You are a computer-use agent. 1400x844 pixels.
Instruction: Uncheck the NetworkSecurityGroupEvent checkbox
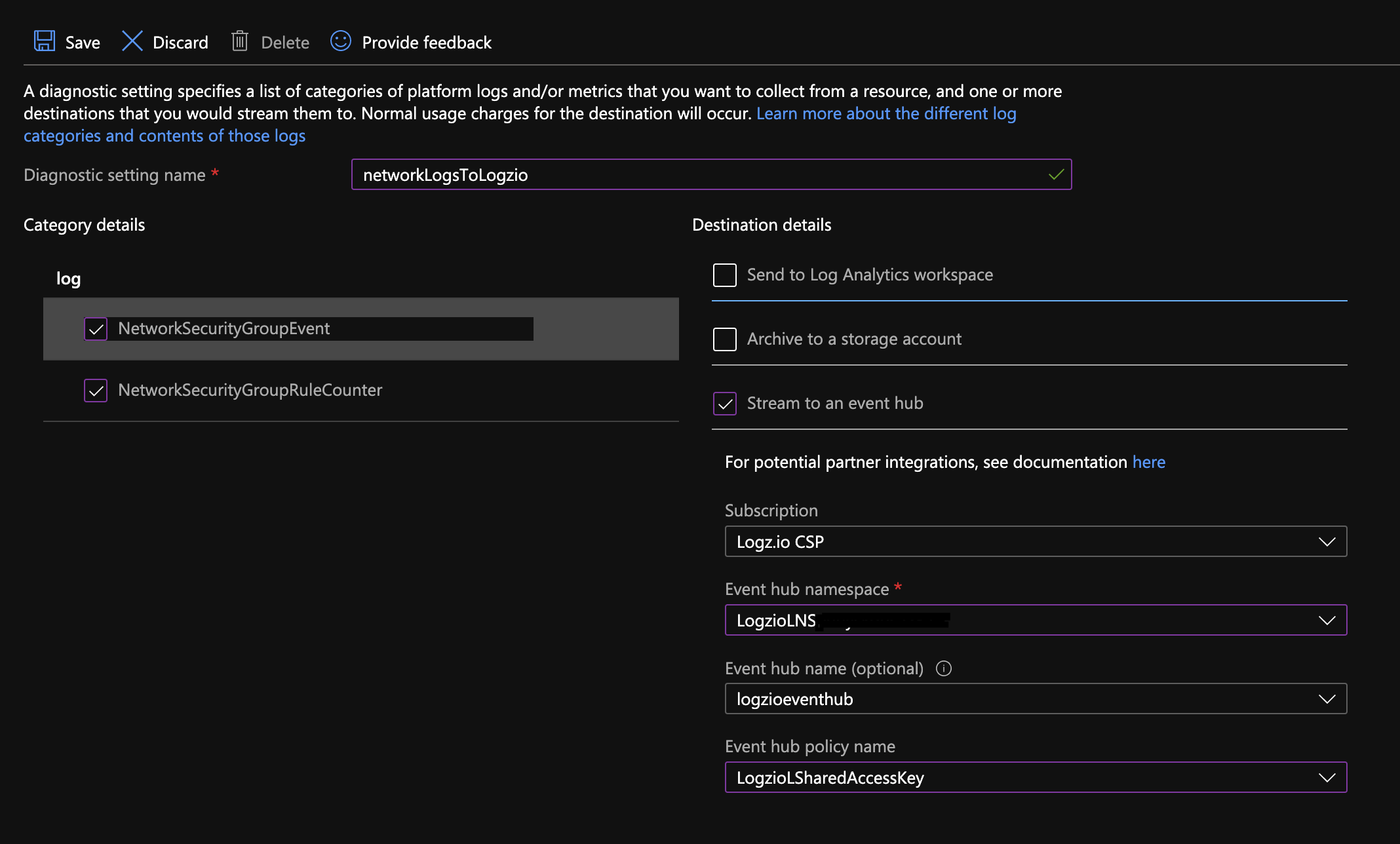click(96, 329)
